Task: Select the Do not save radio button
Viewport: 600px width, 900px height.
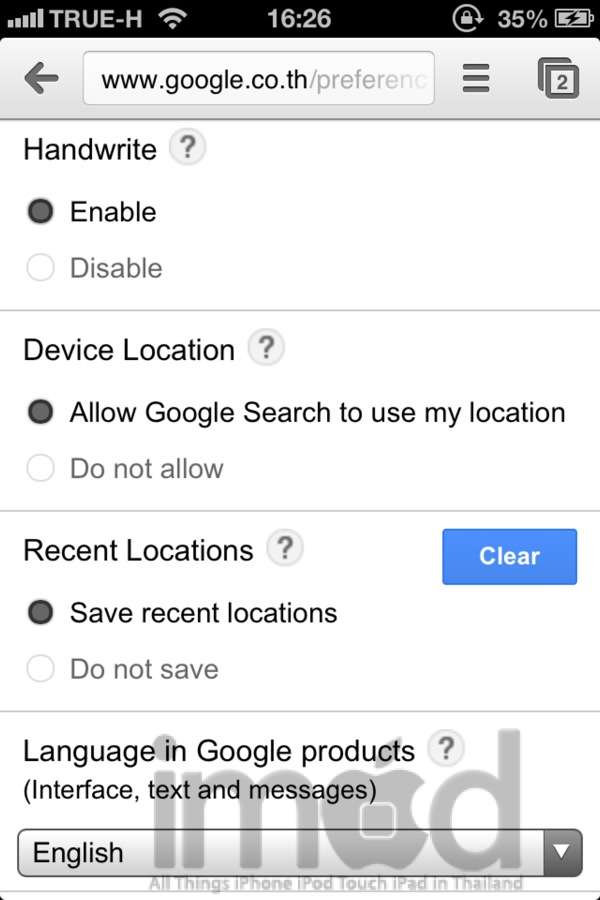Action: [x=41, y=669]
